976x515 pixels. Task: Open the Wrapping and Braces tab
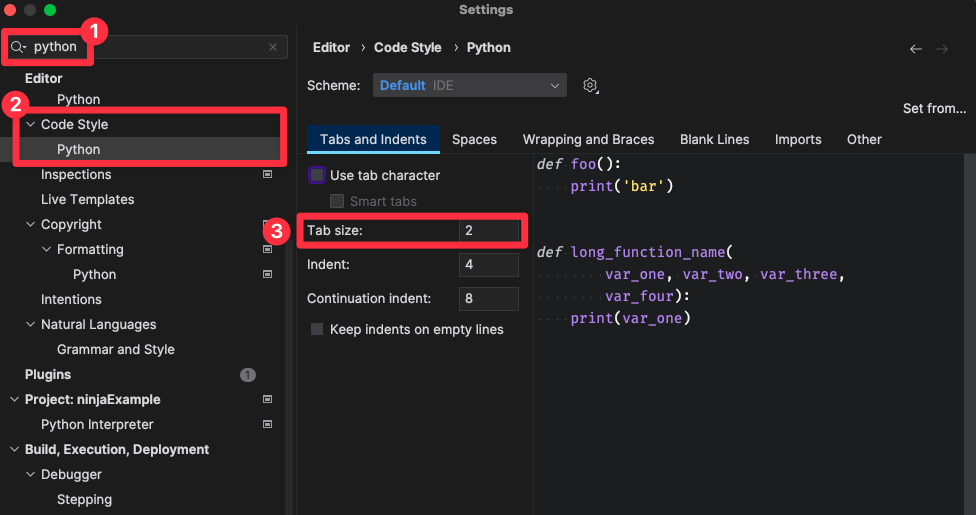[588, 139]
